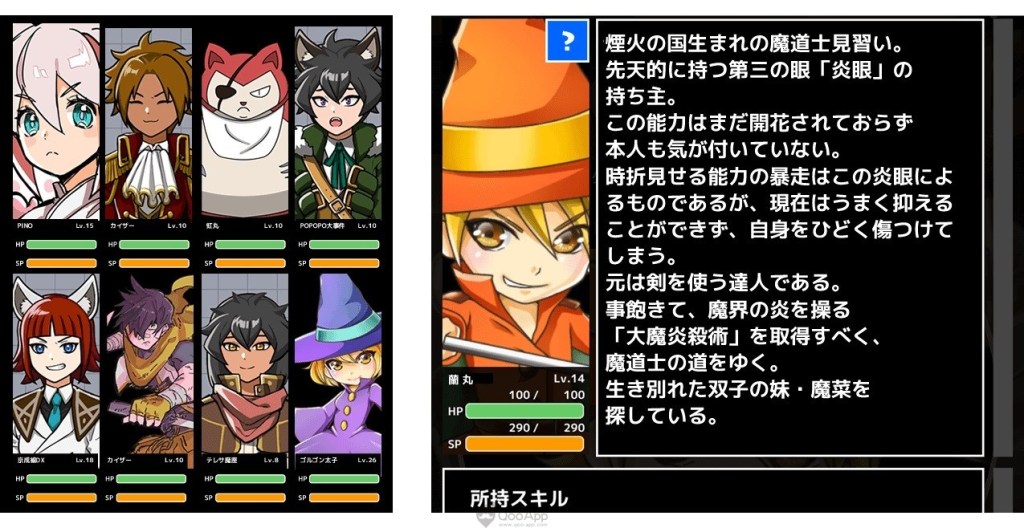Click 虹丸's orange SP gauge
Image resolution: width=1024 pixels, height=528 pixels.
point(250,263)
